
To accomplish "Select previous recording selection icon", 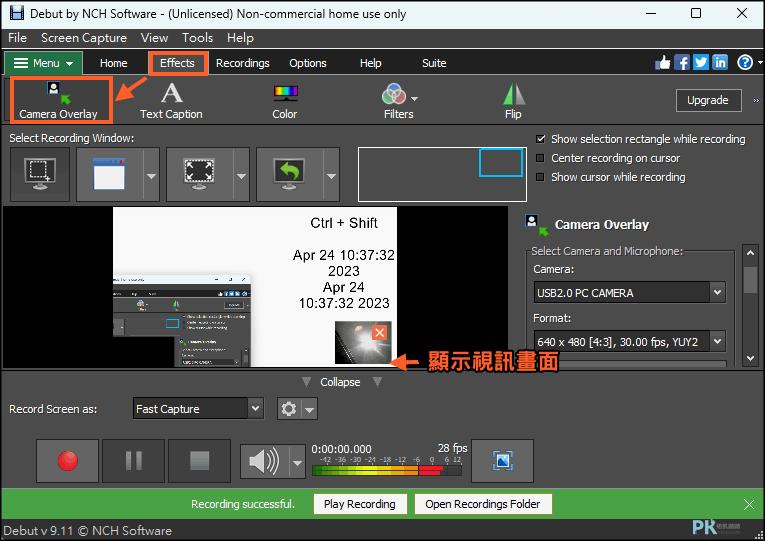I will point(289,174).
